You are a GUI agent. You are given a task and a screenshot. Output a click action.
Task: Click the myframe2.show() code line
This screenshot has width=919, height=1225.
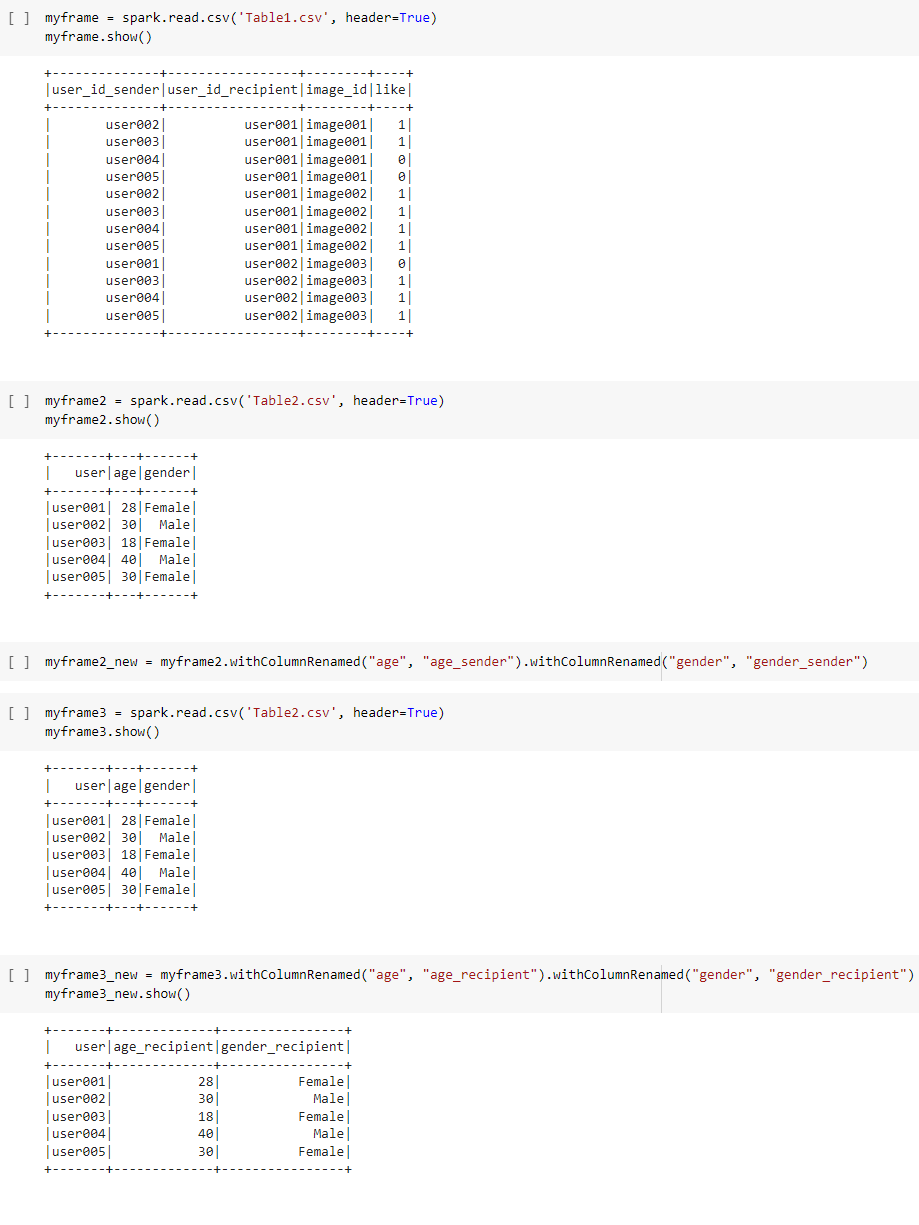[102, 419]
